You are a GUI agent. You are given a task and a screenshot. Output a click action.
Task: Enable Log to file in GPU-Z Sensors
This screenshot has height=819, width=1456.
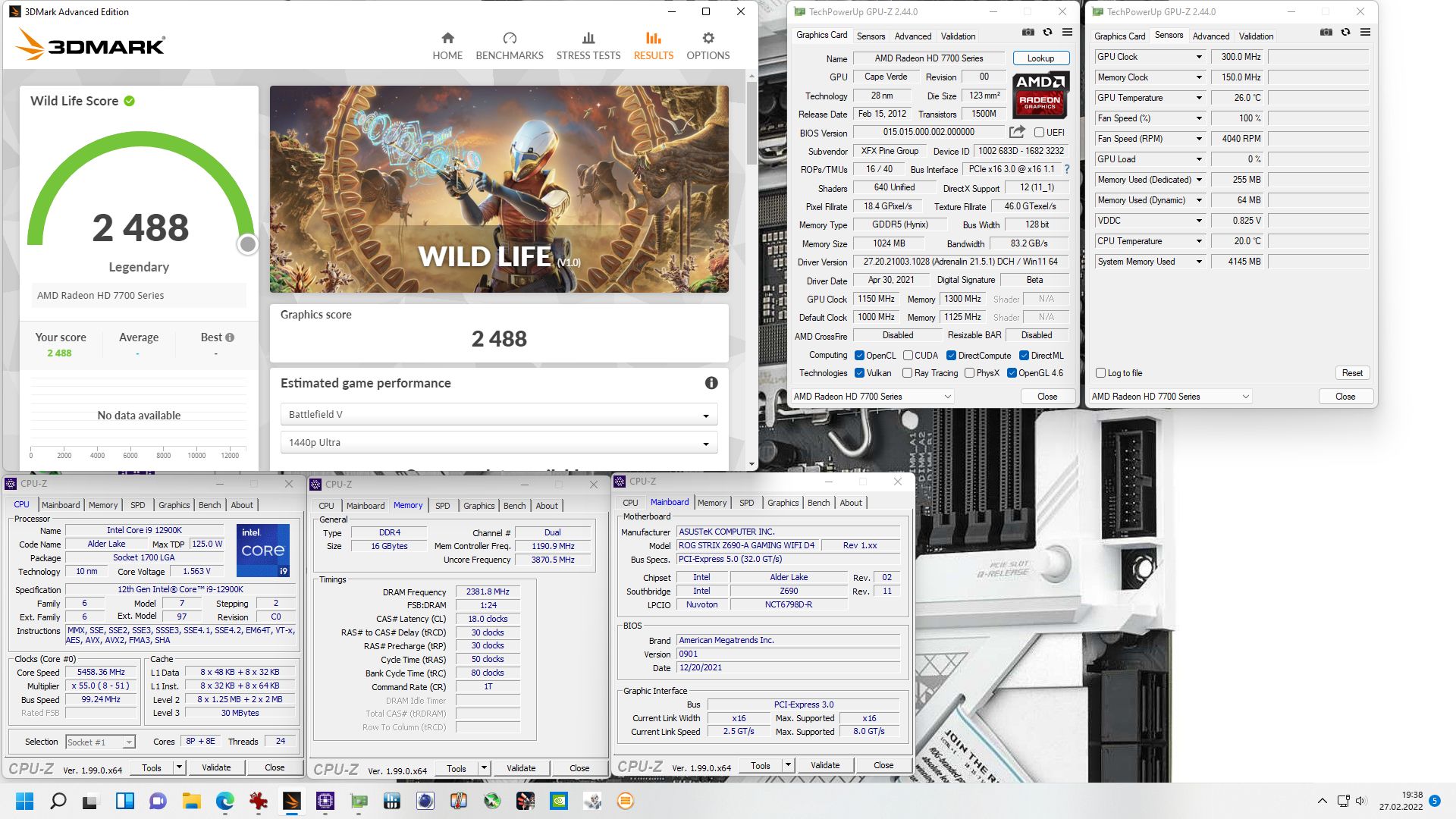click(1100, 373)
